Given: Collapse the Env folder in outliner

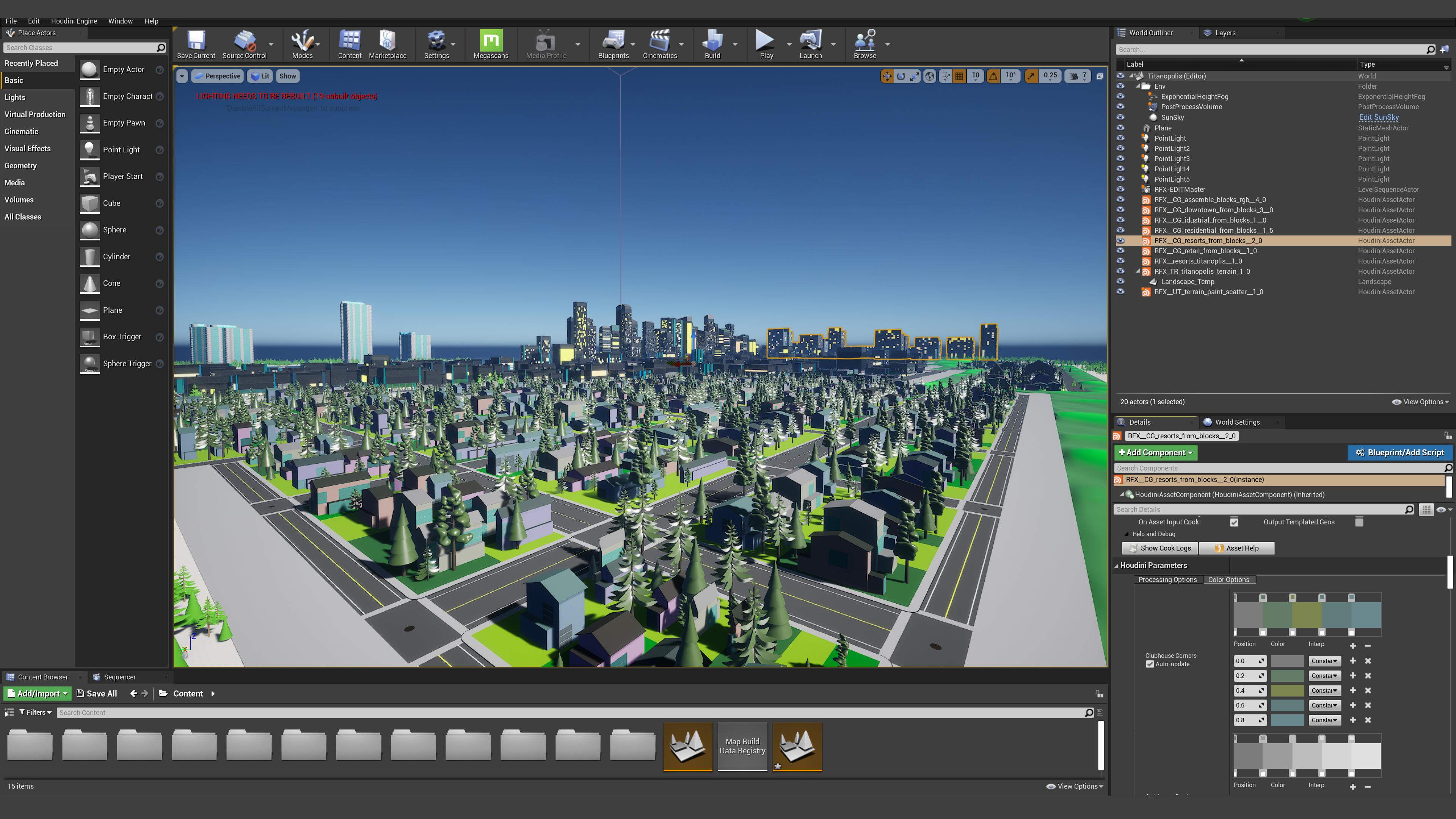Looking at the screenshot, I should 1138,86.
